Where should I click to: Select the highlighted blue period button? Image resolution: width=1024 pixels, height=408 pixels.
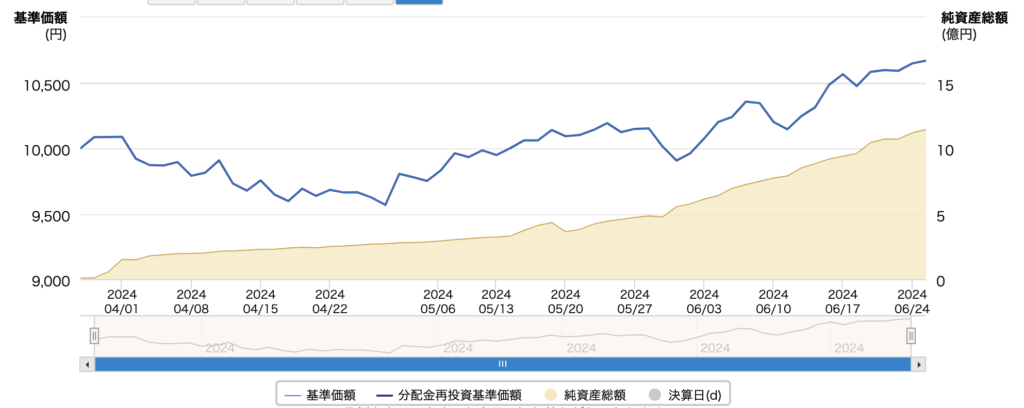pyautogui.click(x=419, y=2)
